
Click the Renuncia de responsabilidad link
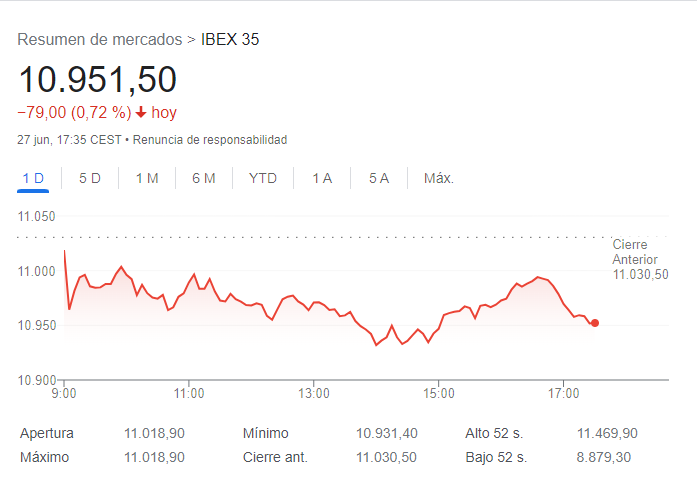[210, 140]
